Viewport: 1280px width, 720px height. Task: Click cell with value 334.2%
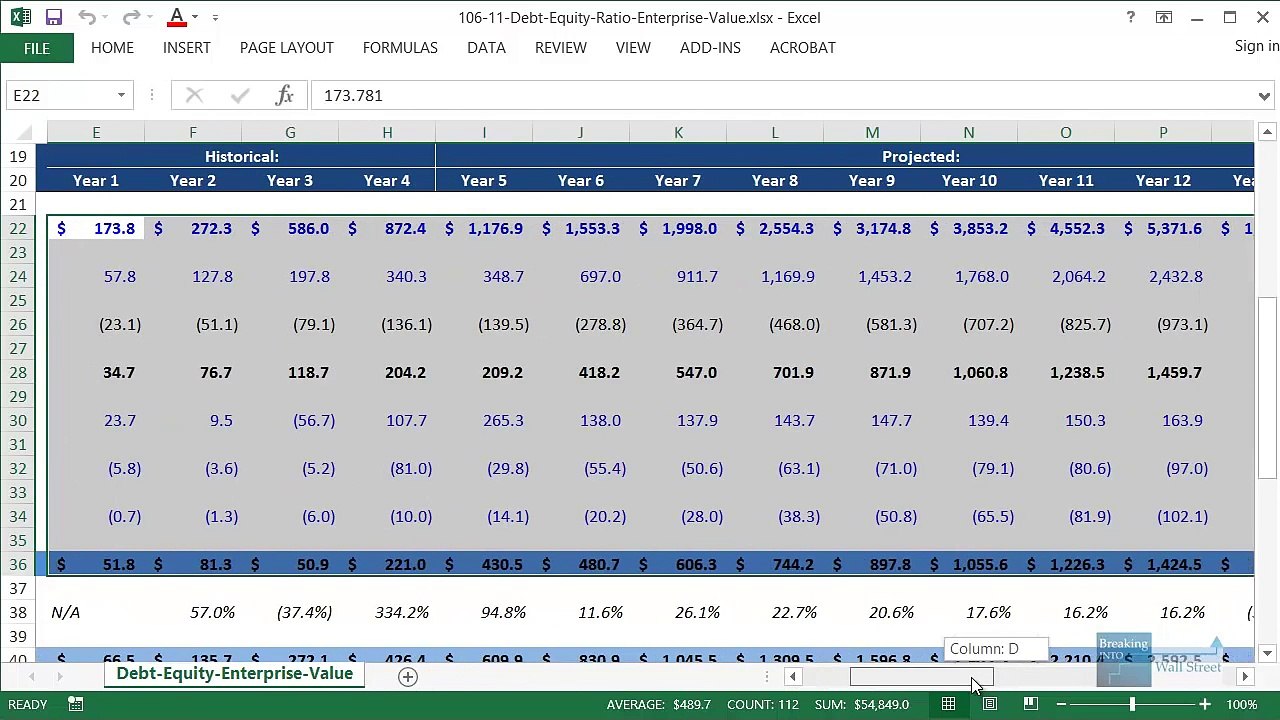pyautogui.click(x=387, y=612)
